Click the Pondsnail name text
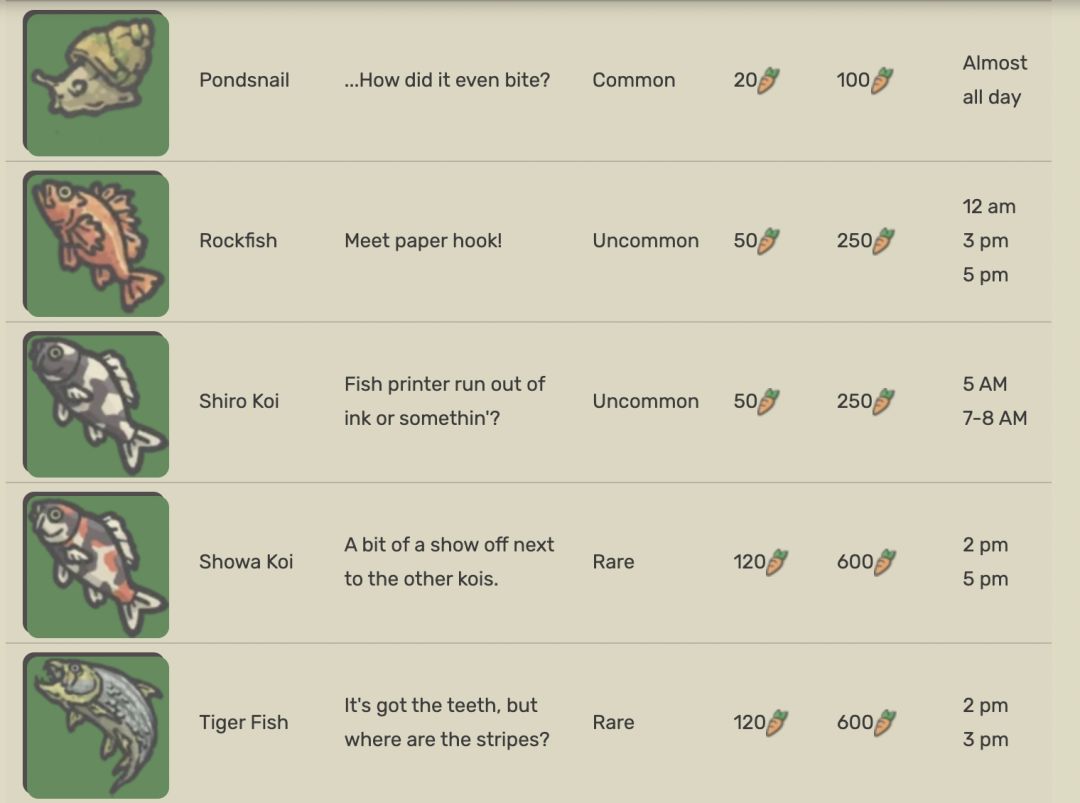This screenshot has height=803, width=1080. click(244, 80)
